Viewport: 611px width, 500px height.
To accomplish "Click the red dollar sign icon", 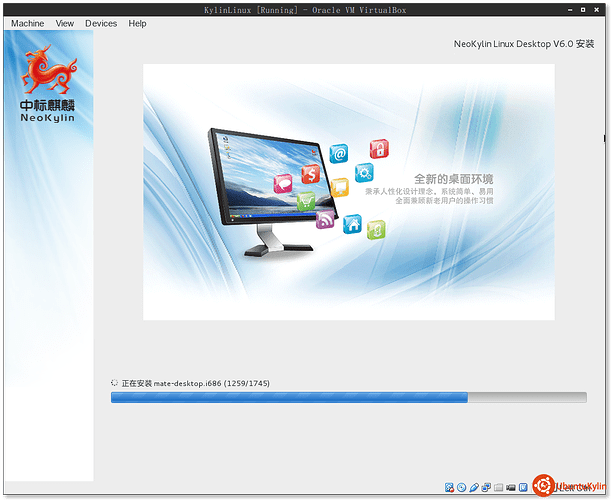I will pos(311,175).
